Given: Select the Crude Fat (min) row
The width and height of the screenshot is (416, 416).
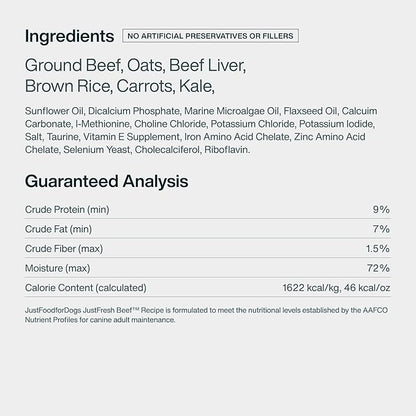Looking at the screenshot, I should [207, 229].
